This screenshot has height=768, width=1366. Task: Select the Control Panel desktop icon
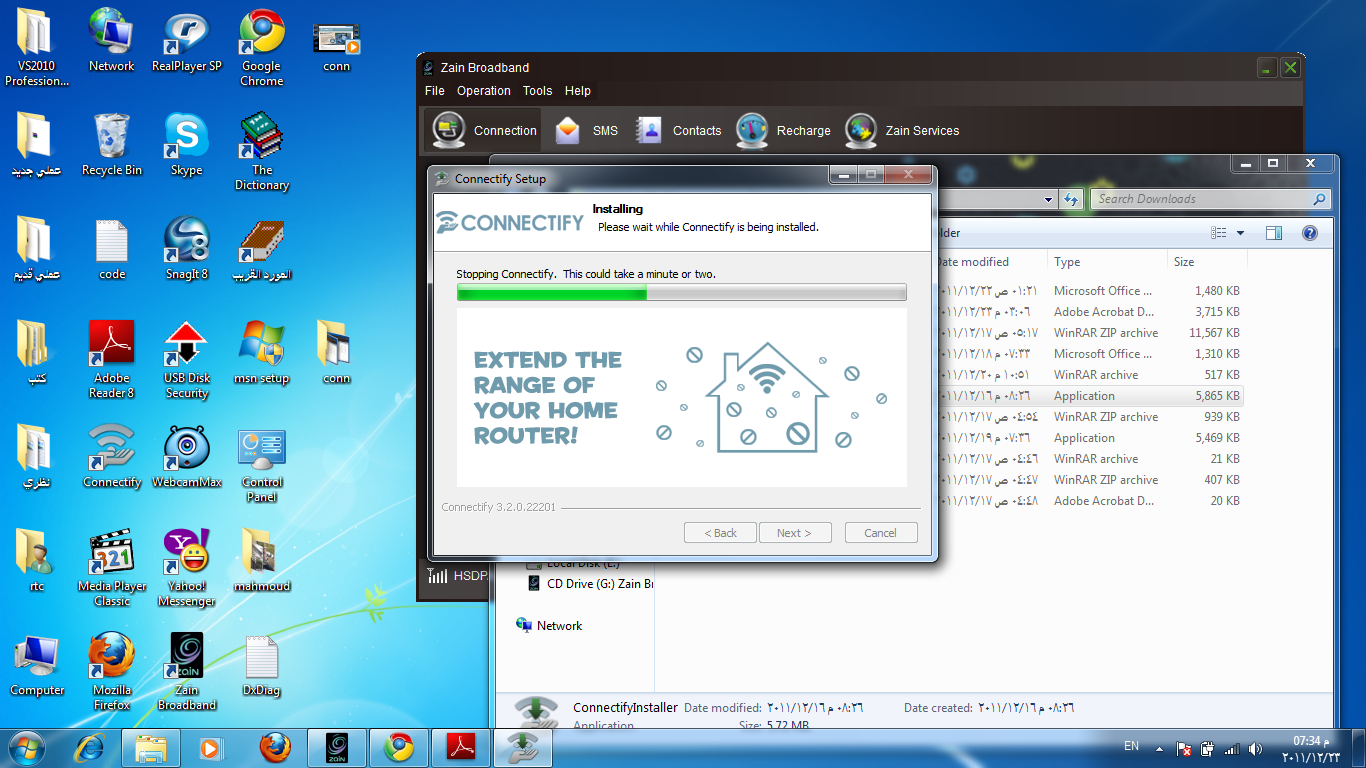tap(261, 464)
